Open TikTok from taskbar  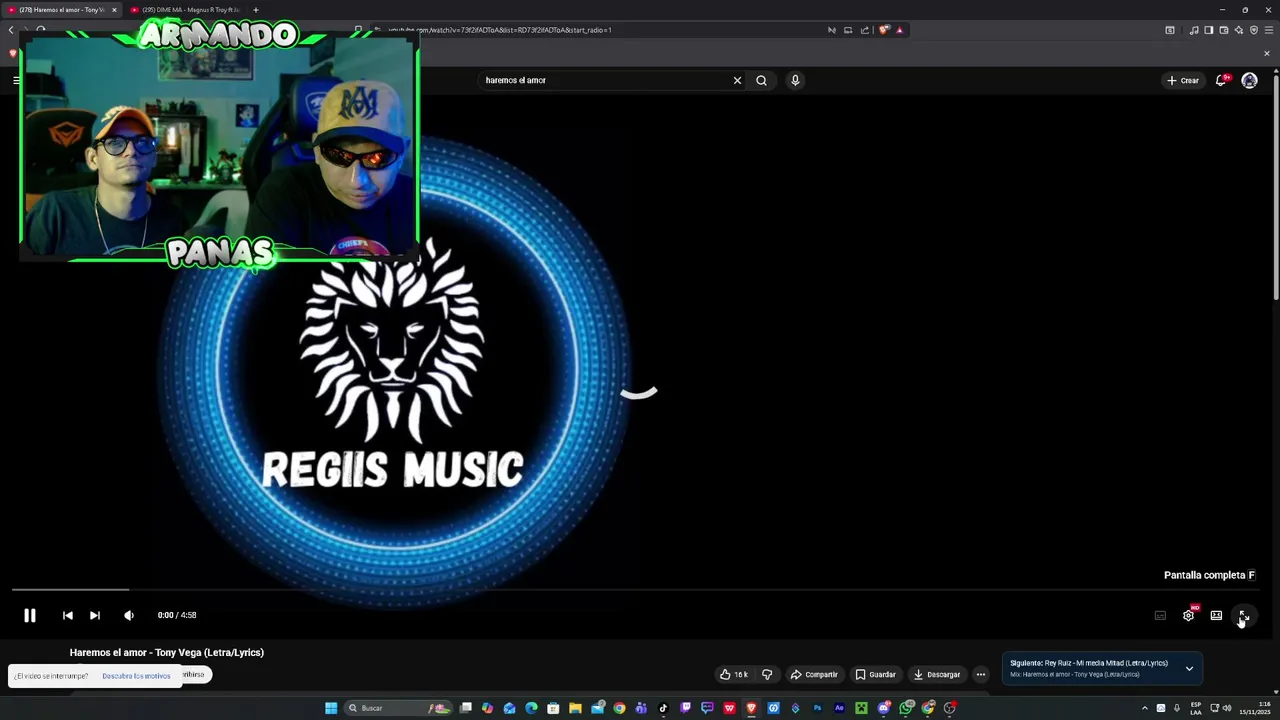coord(663,708)
